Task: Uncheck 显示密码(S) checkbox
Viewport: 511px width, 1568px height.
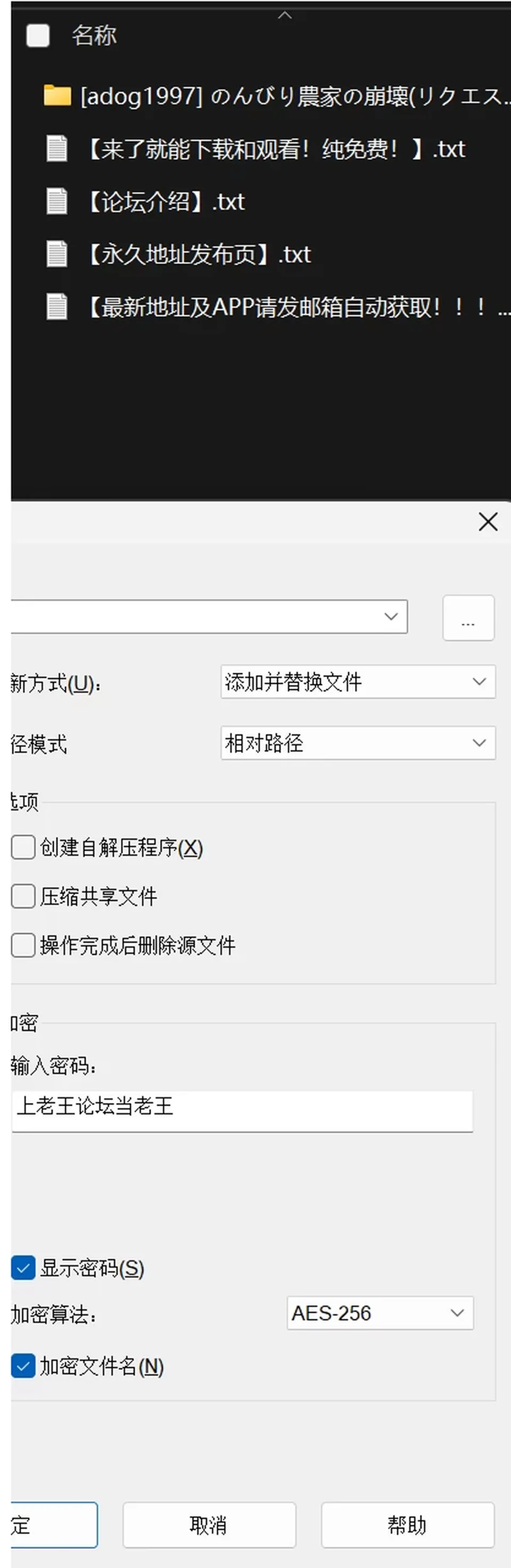Action: pyautogui.click(x=23, y=1269)
